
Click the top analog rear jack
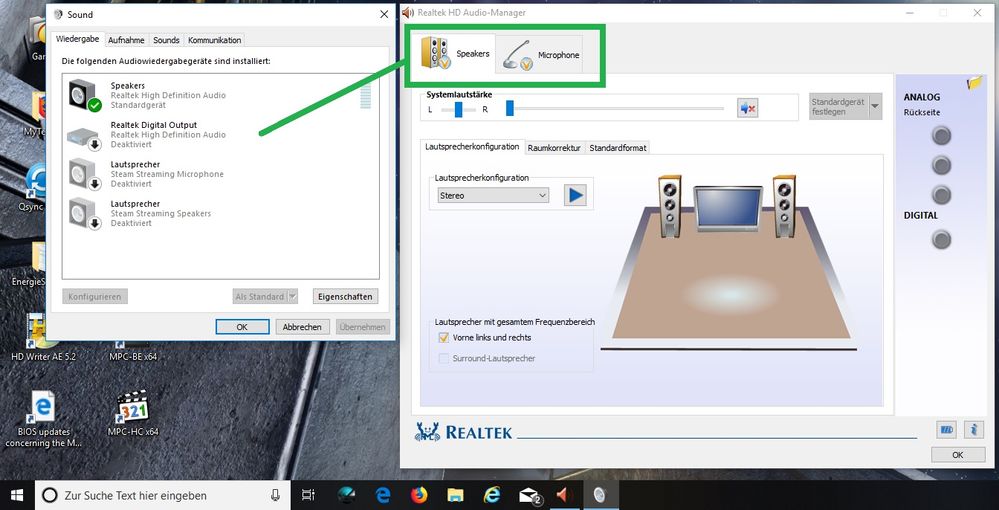tap(941, 135)
